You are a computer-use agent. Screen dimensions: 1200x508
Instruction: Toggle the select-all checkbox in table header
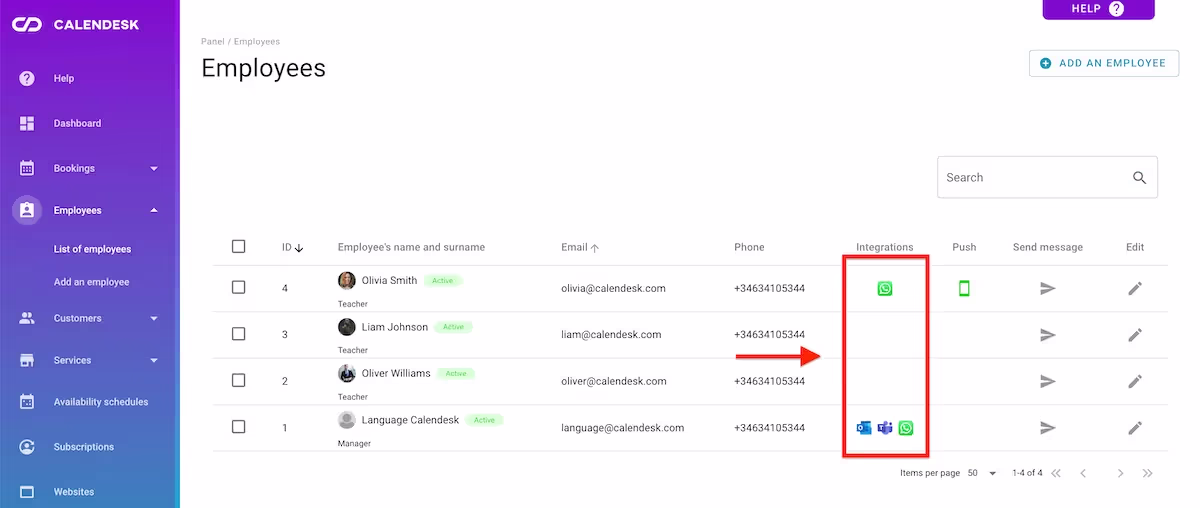[x=238, y=246]
